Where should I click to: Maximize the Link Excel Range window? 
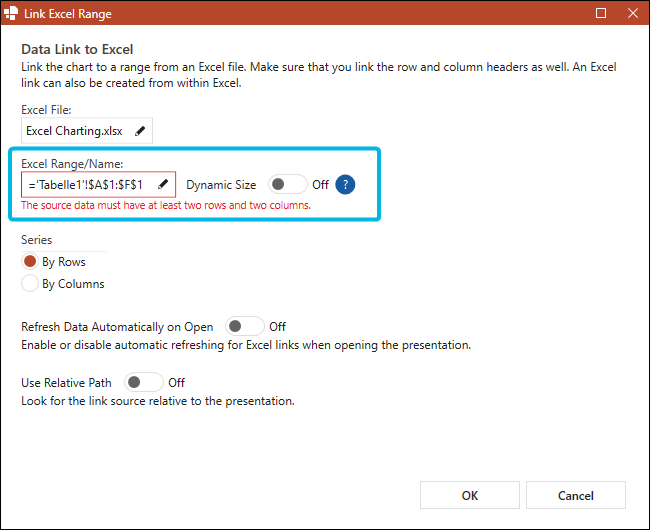(x=601, y=13)
